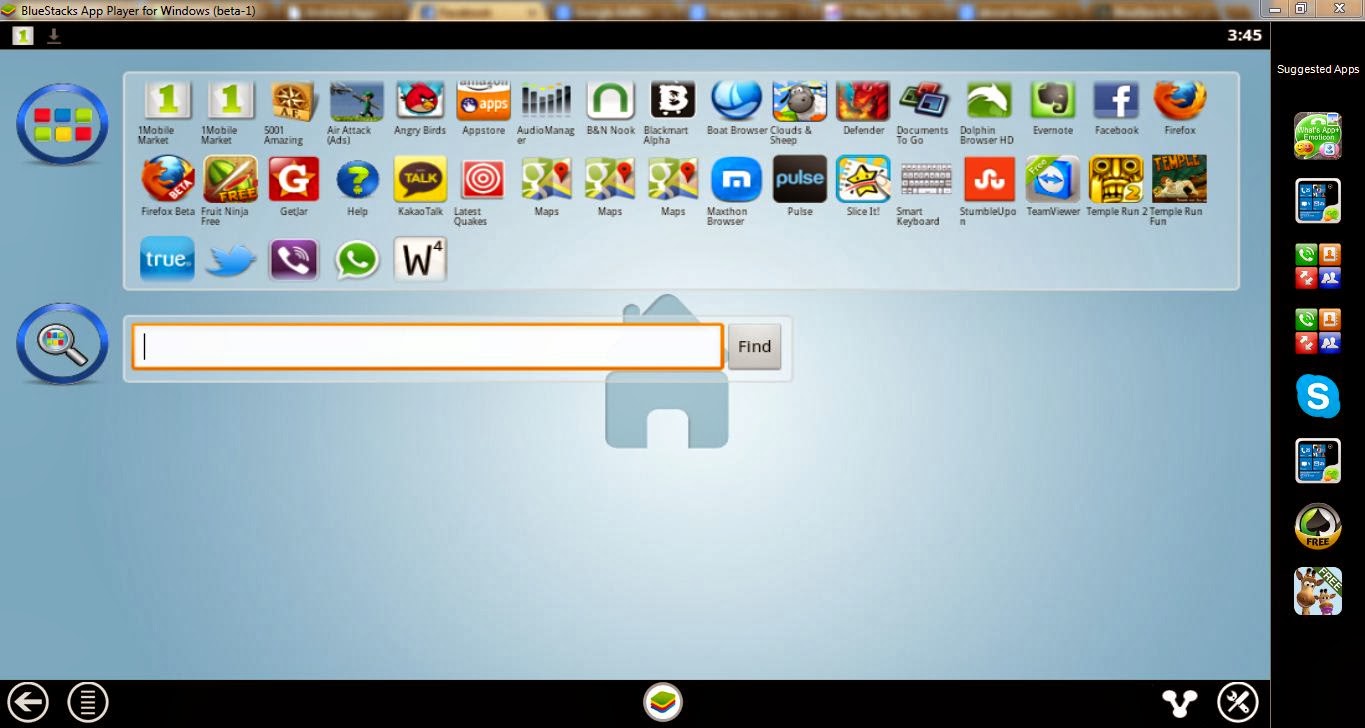
Task: Launch Air Attack (Ads) game
Action: click(357, 103)
